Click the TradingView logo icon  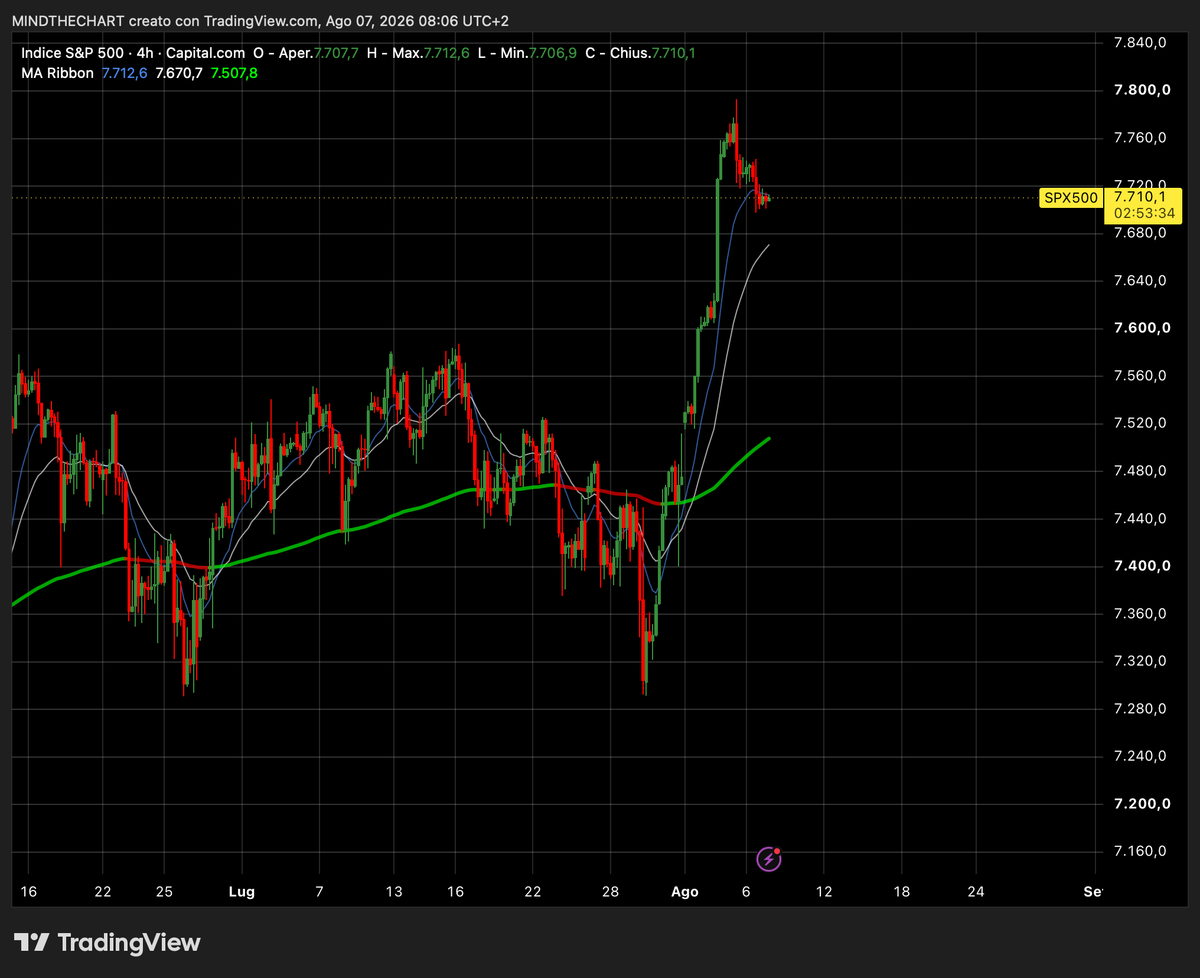click(x=32, y=942)
